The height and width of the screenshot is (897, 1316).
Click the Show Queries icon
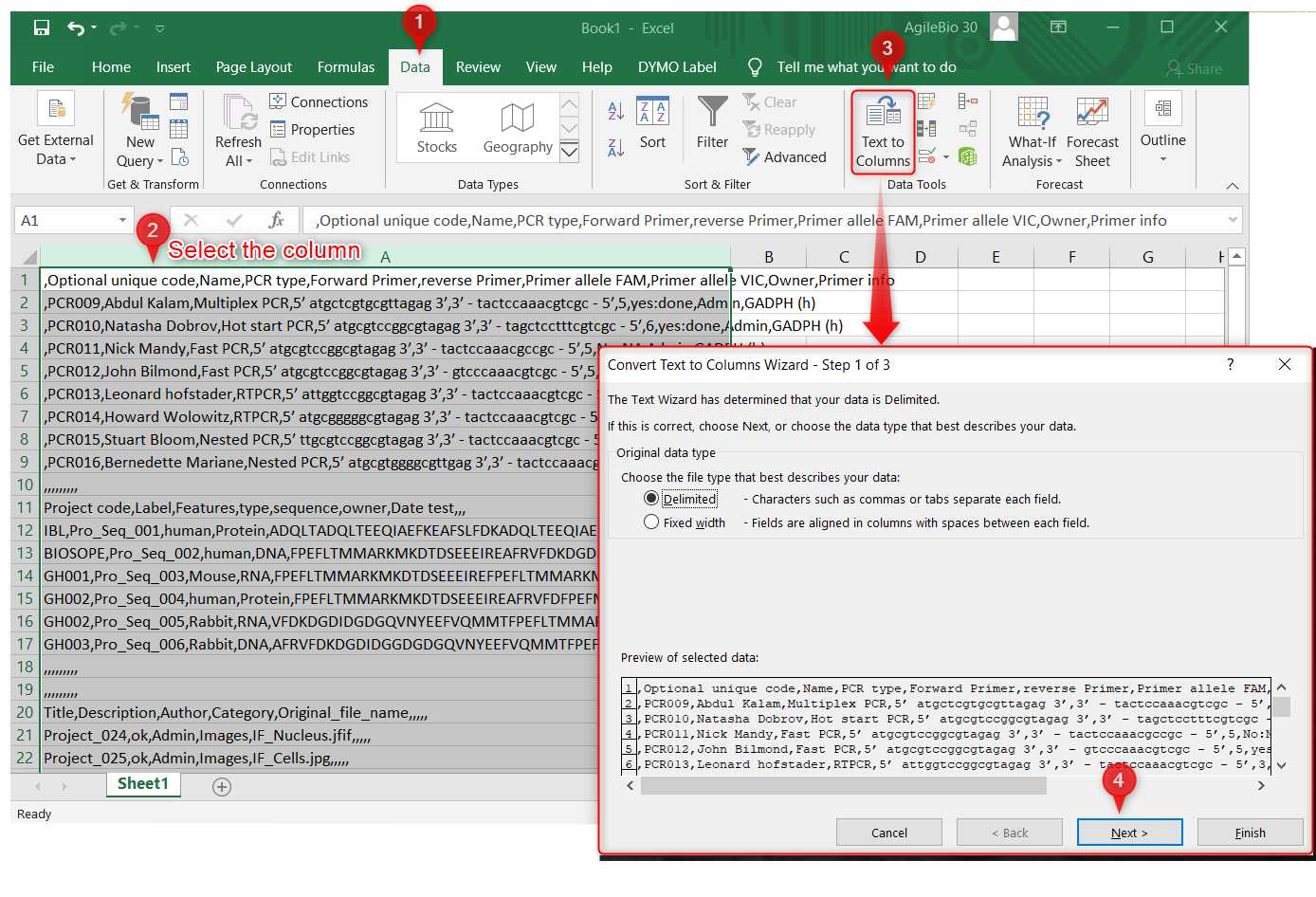point(178,102)
